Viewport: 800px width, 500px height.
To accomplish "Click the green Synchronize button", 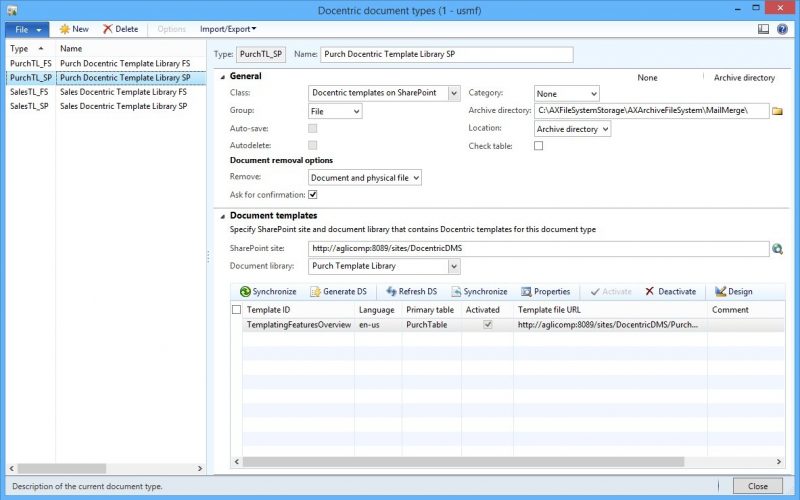I will (x=268, y=291).
